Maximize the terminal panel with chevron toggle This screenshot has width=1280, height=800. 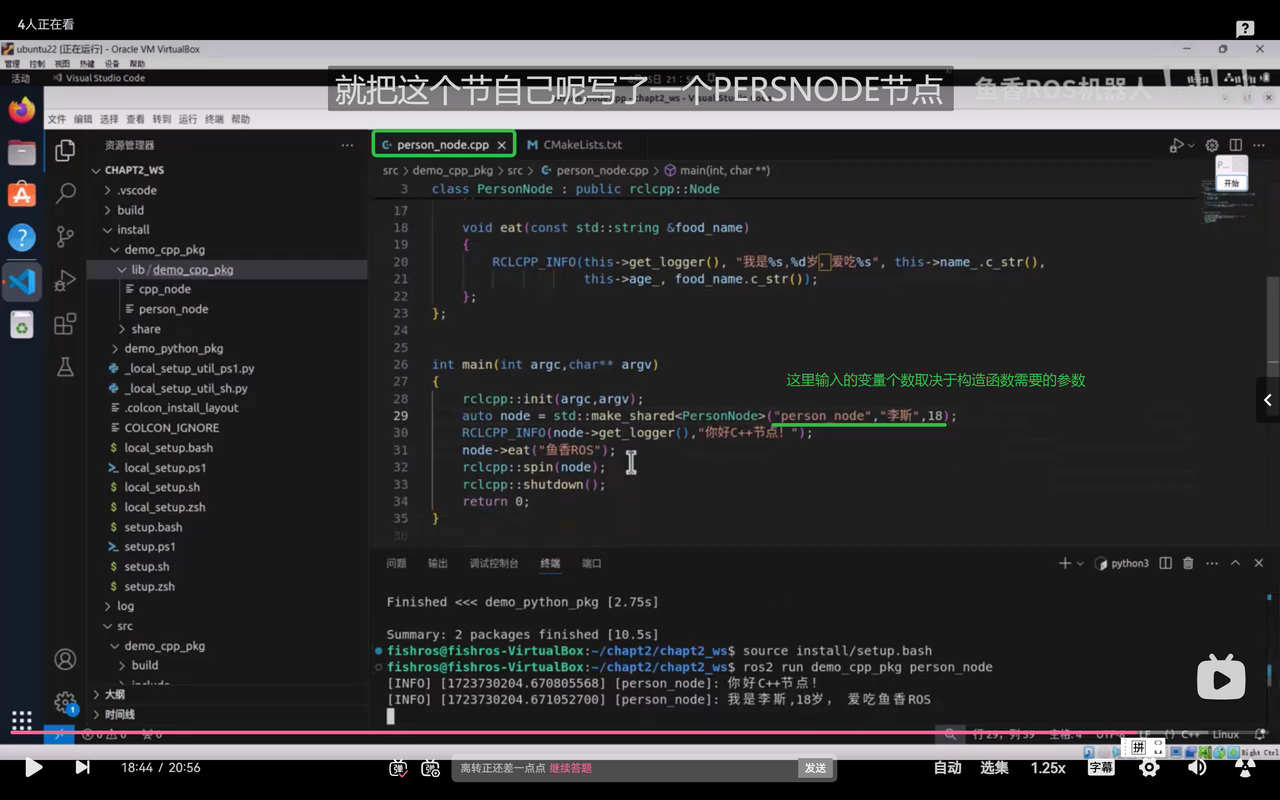click(x=1235, y=563)
